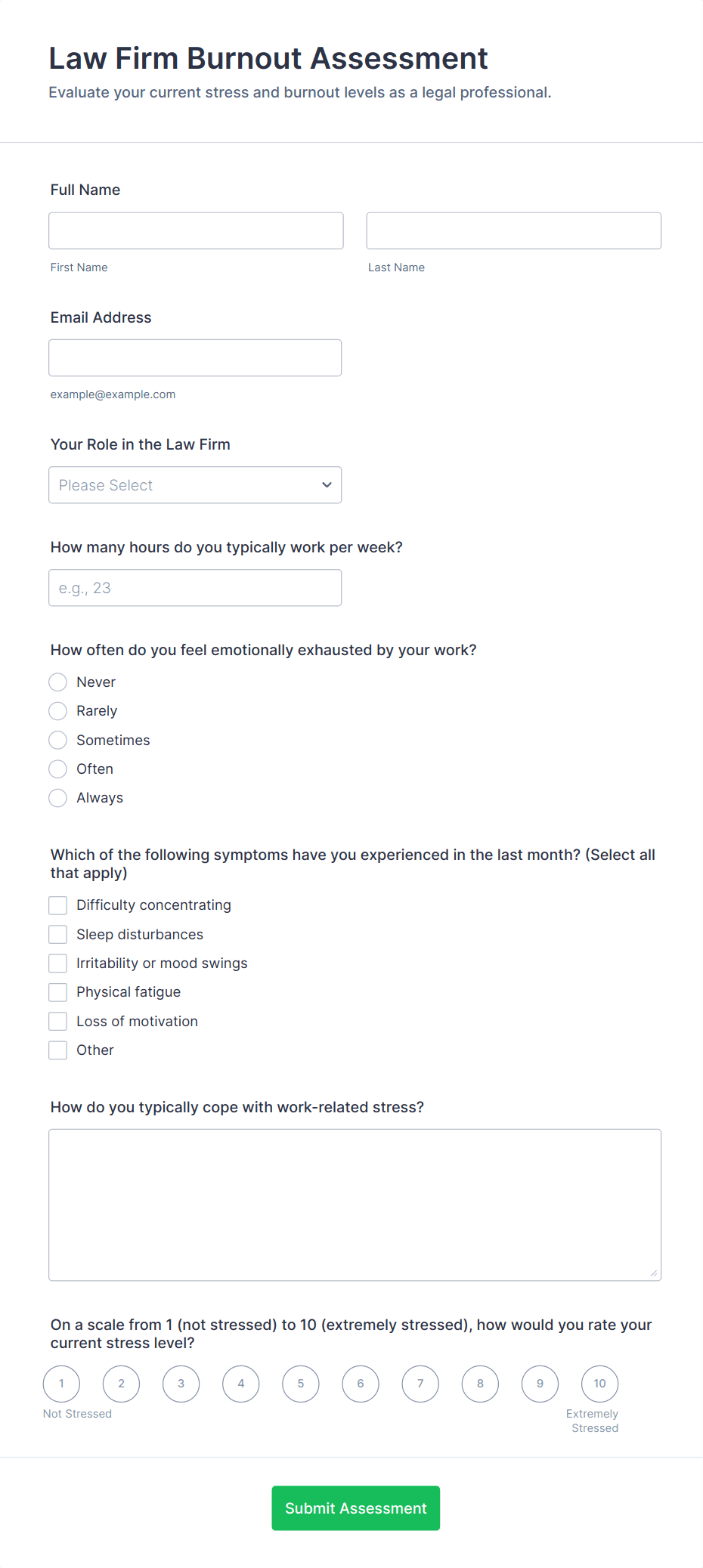The image size is (703, 1568).
Task: Select the "Often" option
Action: (57, 769)
